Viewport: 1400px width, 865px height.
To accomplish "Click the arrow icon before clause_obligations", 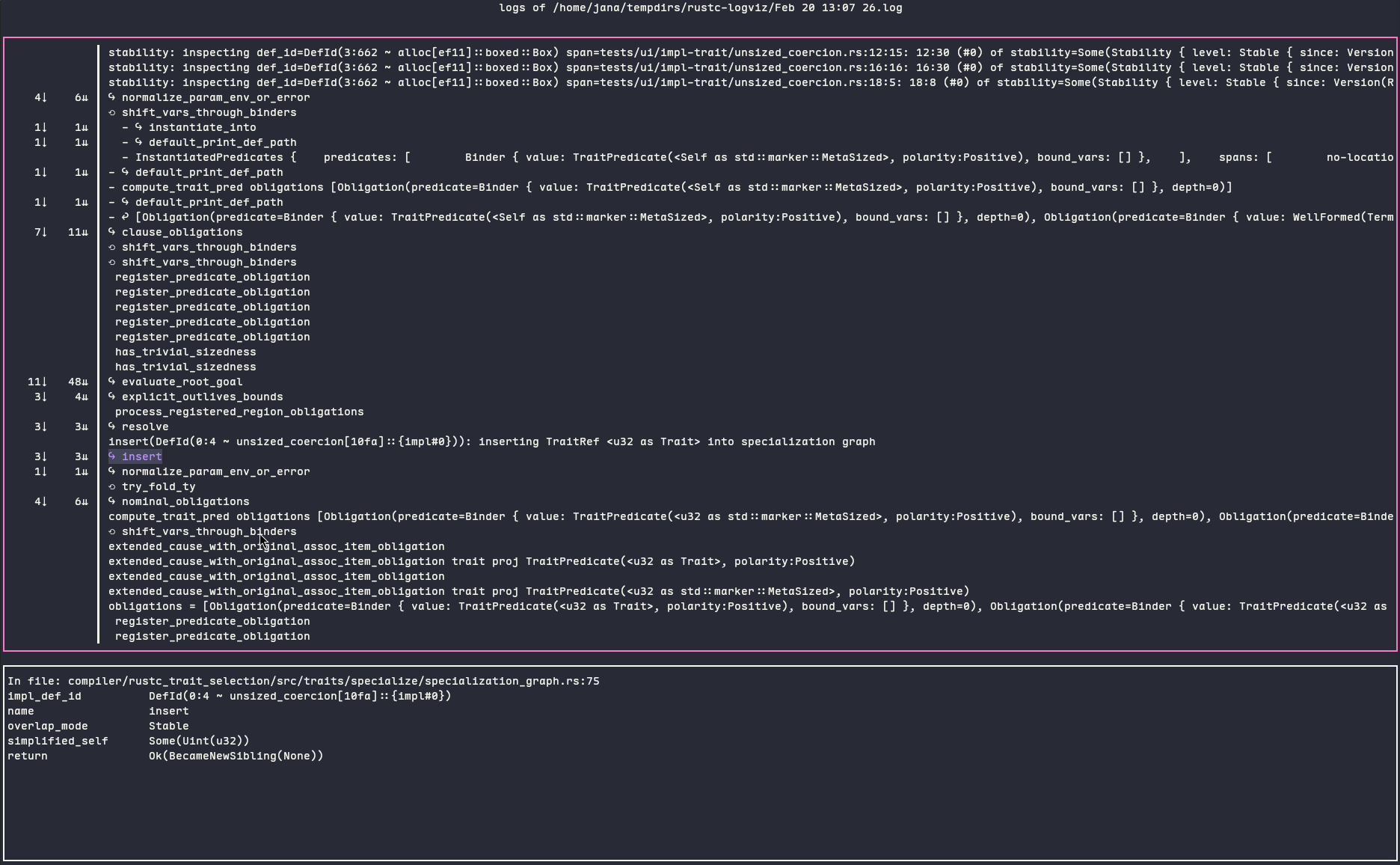I will click(x=112, y=232).
